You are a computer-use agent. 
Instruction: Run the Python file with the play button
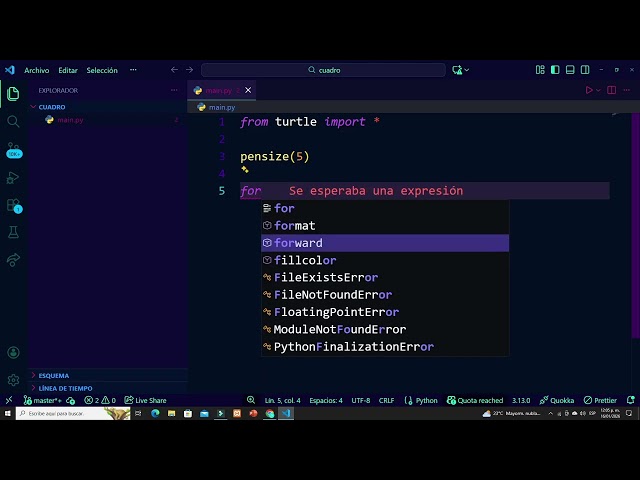589,90
